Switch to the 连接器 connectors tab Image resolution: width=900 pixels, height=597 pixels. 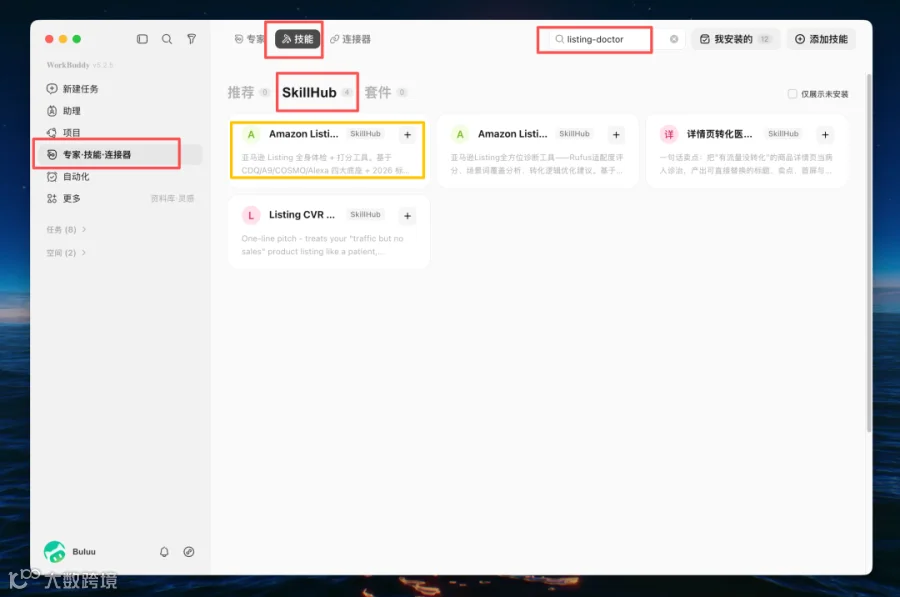point(350,39)
